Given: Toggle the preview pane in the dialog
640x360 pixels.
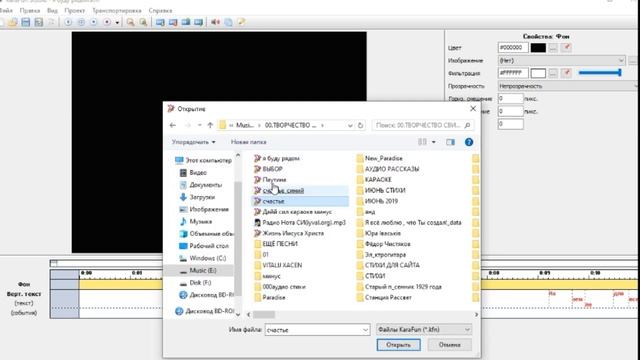Looking at the screenshot, I should pyautogui.click(x=450, y=142).
